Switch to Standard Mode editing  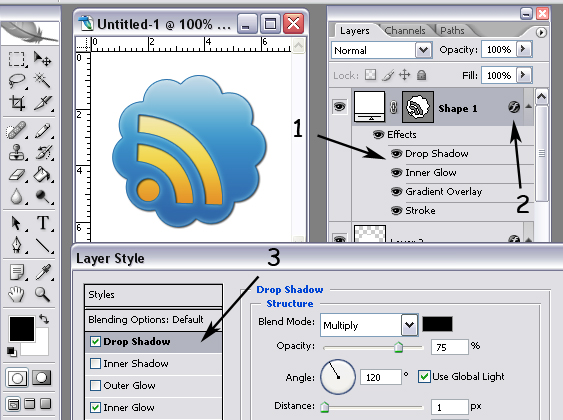coord(17,378)
